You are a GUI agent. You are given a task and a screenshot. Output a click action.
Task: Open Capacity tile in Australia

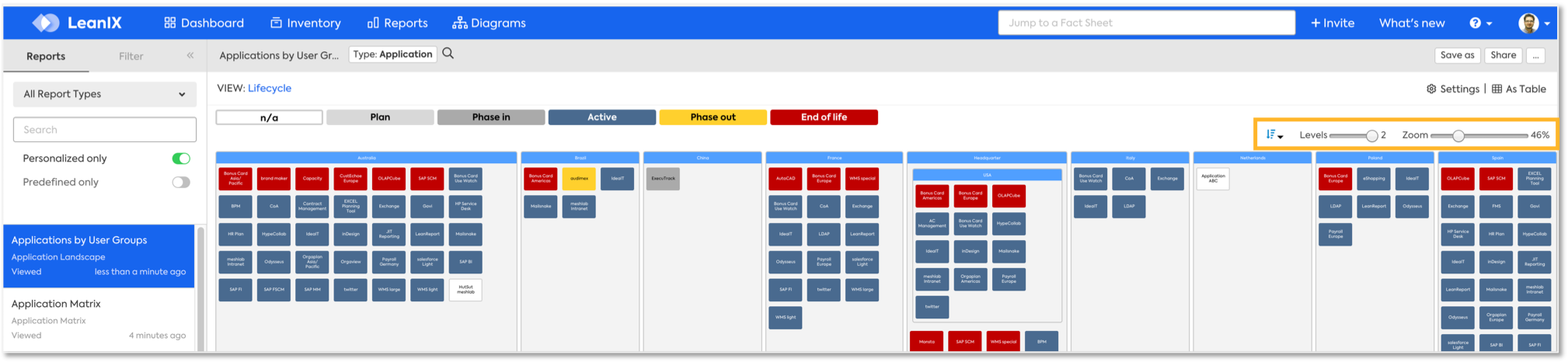click(x=312, y=179)
